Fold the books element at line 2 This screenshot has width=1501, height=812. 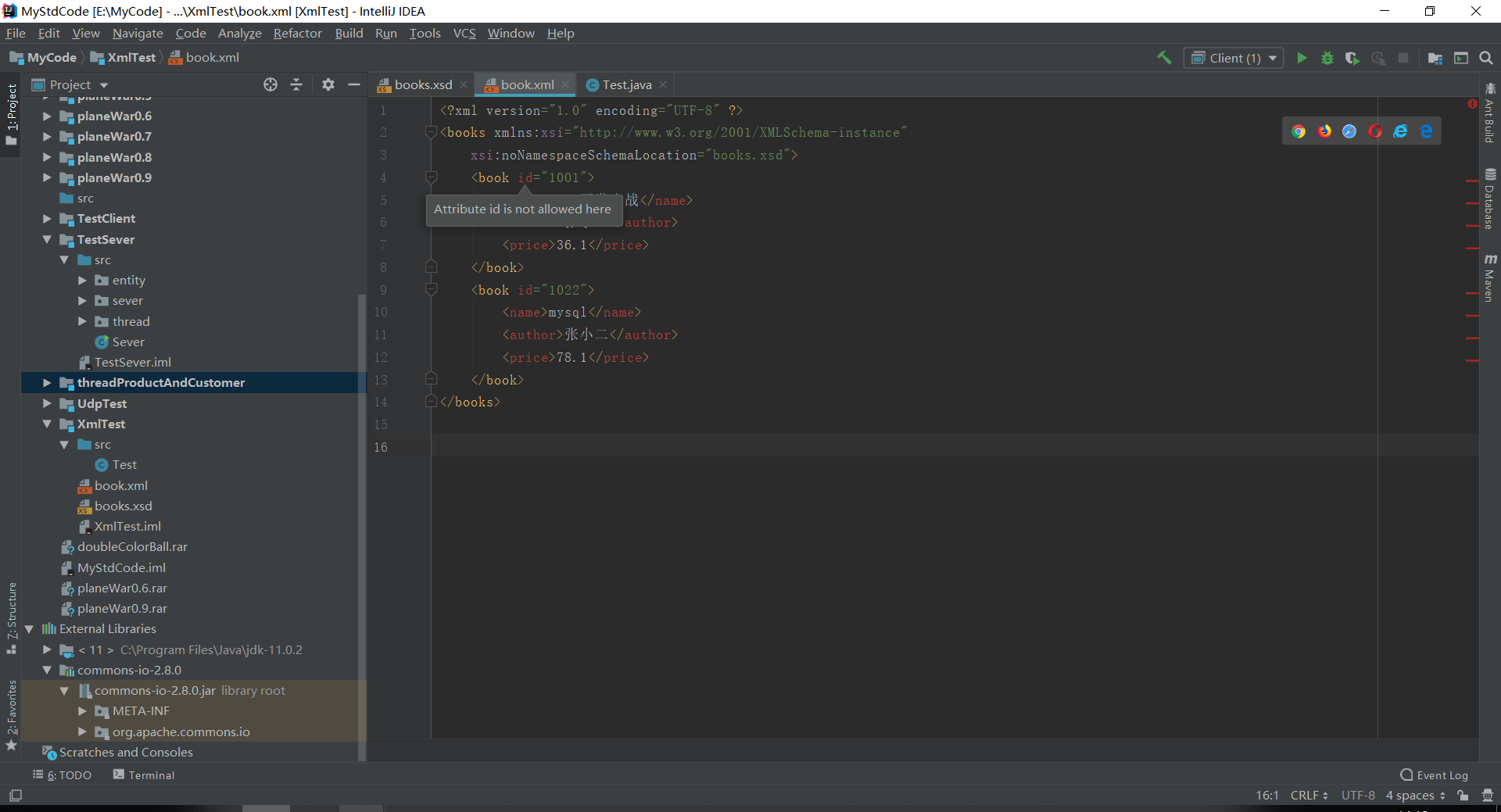point(431,132)
